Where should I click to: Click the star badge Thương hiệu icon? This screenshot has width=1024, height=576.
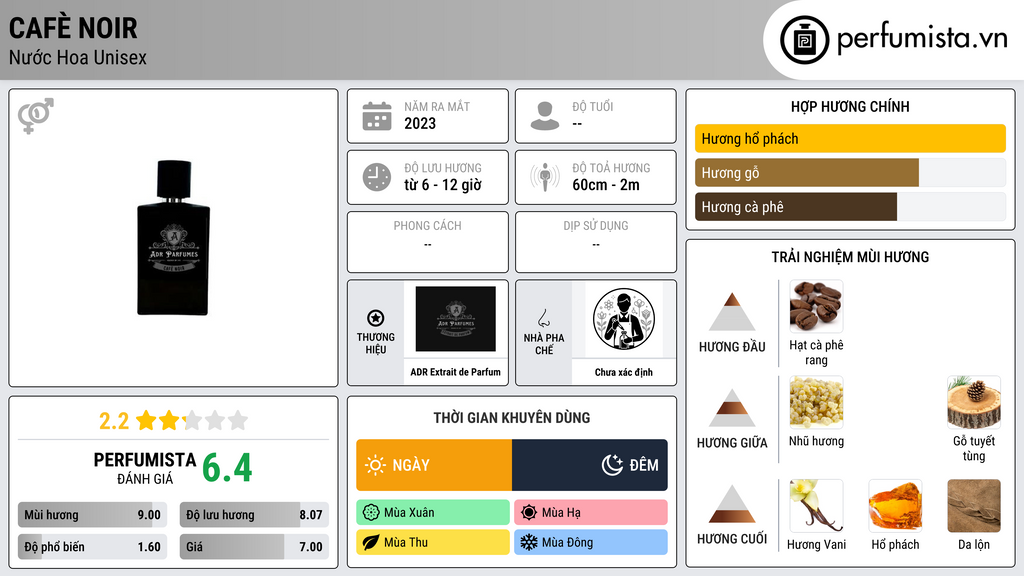(376, 318)
